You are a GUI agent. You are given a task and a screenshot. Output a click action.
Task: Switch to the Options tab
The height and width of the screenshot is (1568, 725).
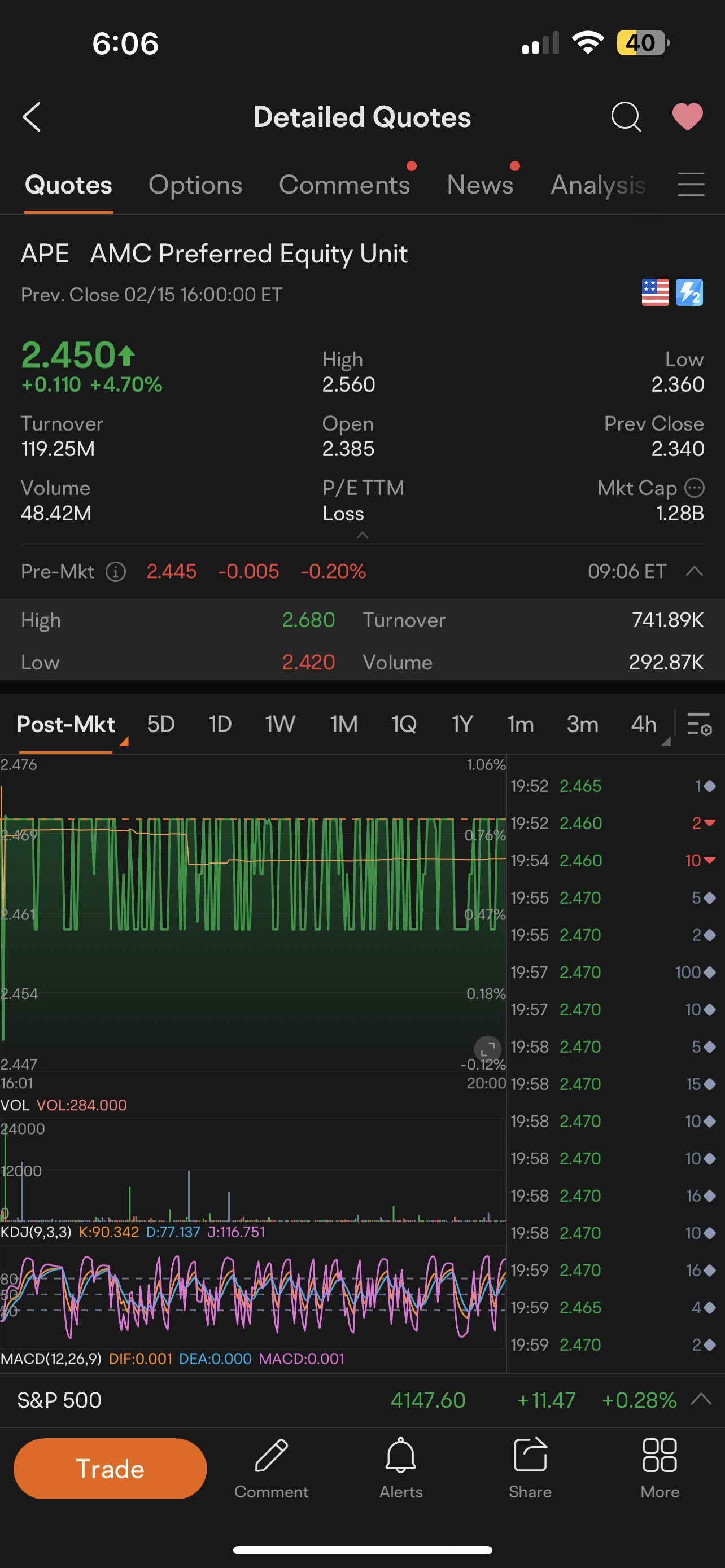click(x=195, y=185)
